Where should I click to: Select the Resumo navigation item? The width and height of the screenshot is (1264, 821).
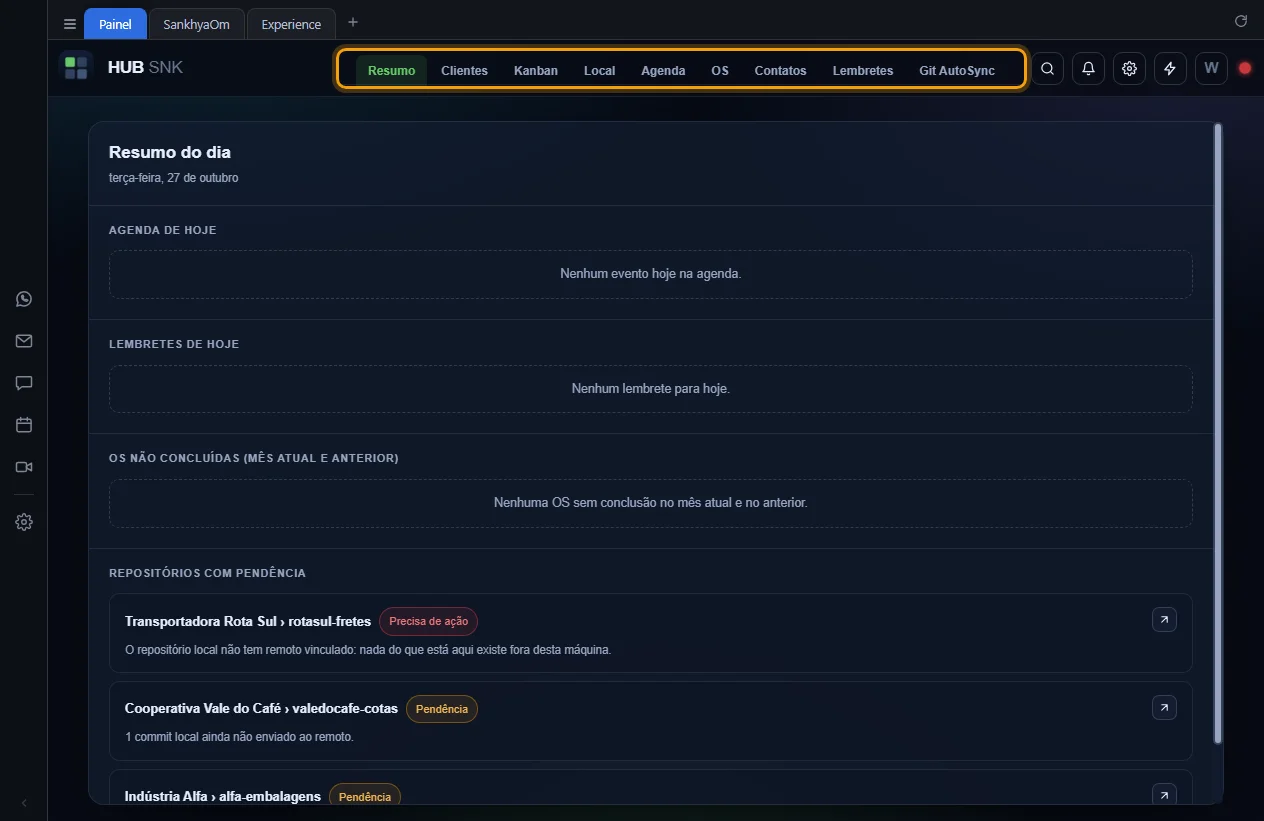pyautogui.click(x=391, y=70)
